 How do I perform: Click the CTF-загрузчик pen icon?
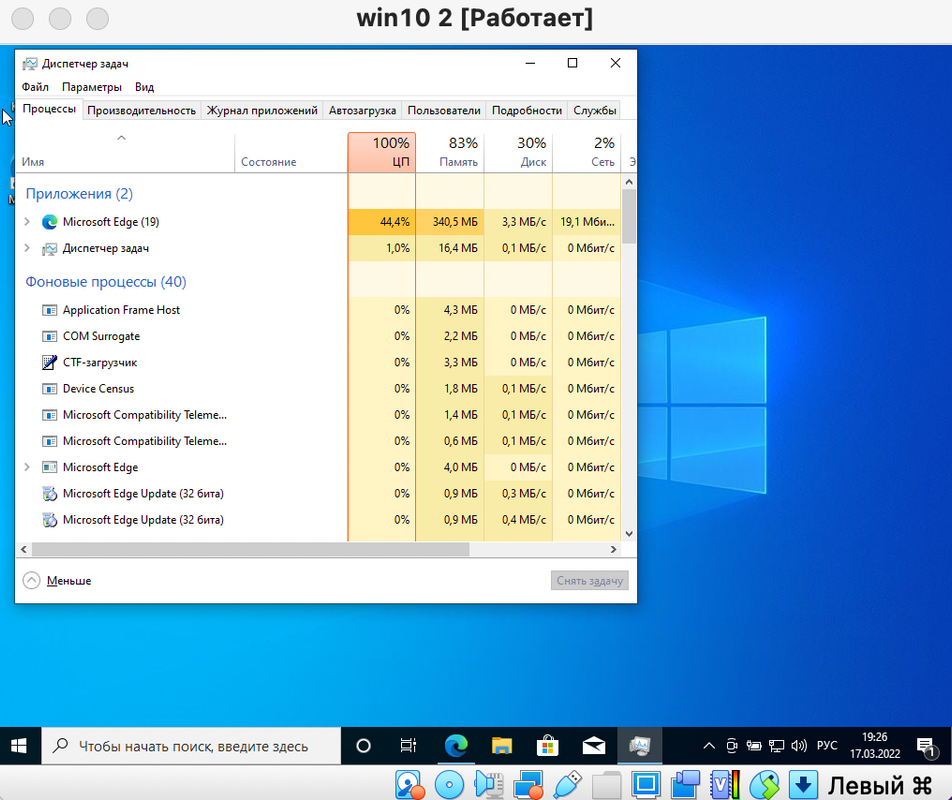[49, 362]
